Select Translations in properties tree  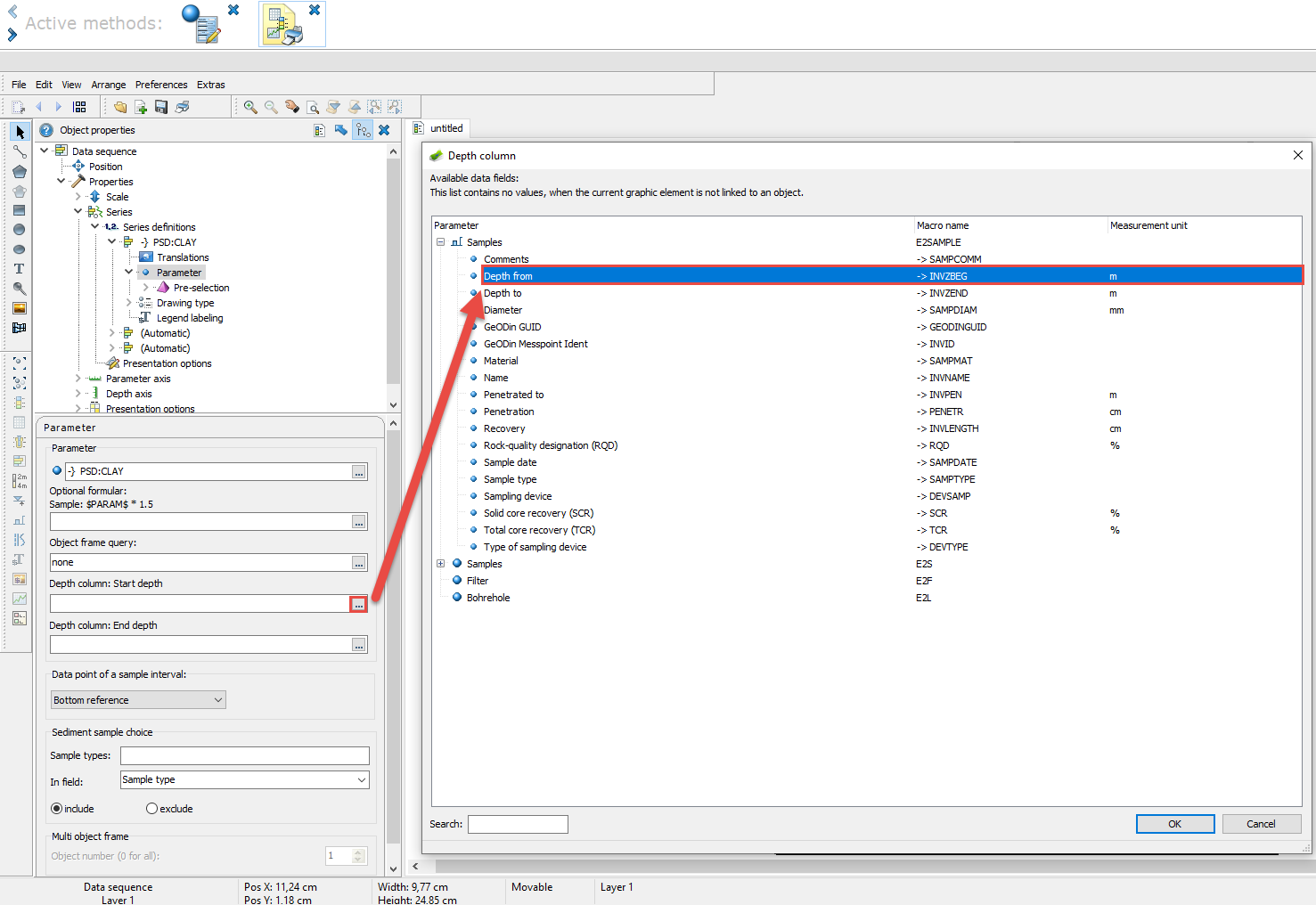point(183,257)
